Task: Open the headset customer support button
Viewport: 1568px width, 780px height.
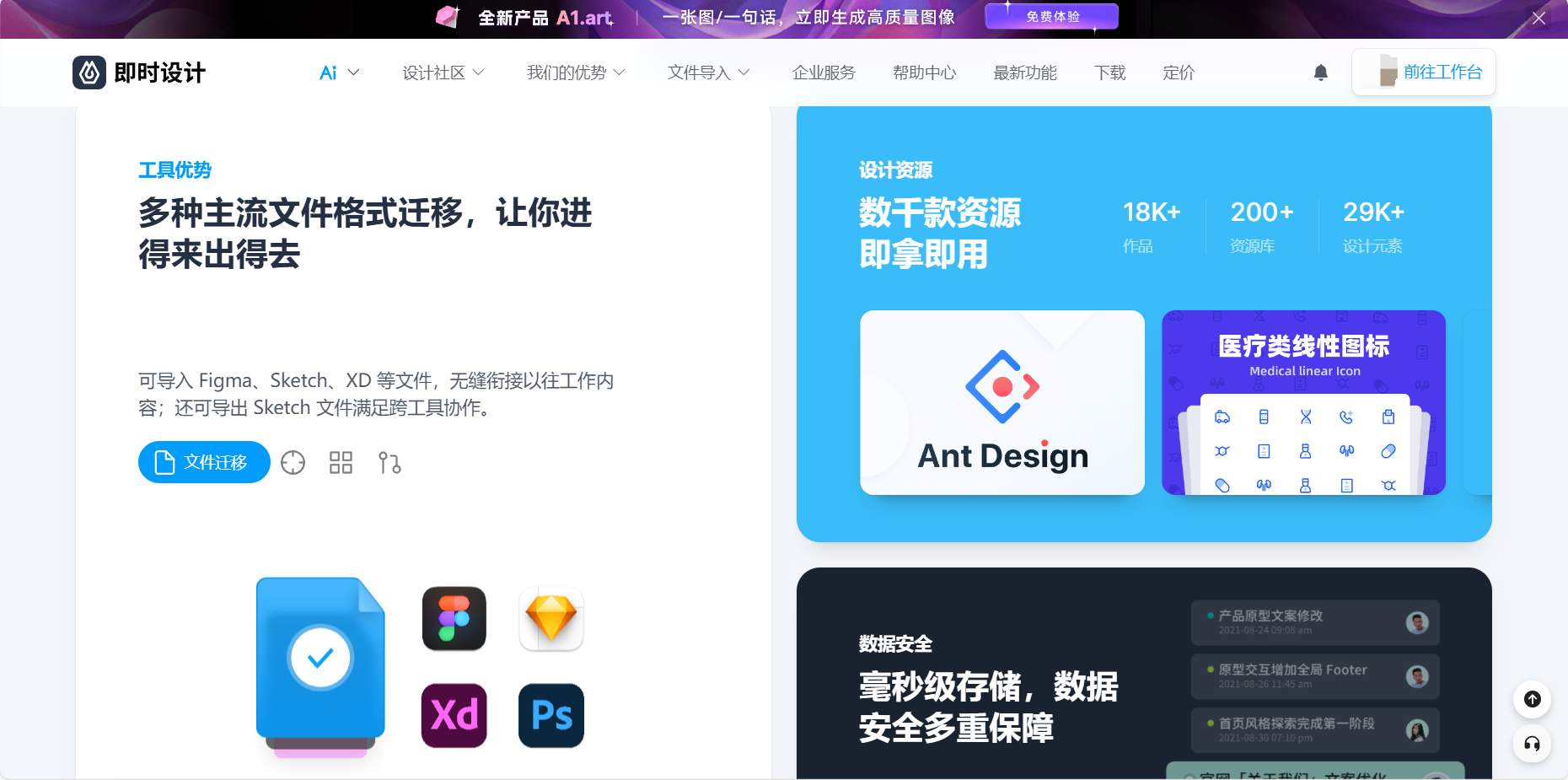Action: [x=1532, y=744]
